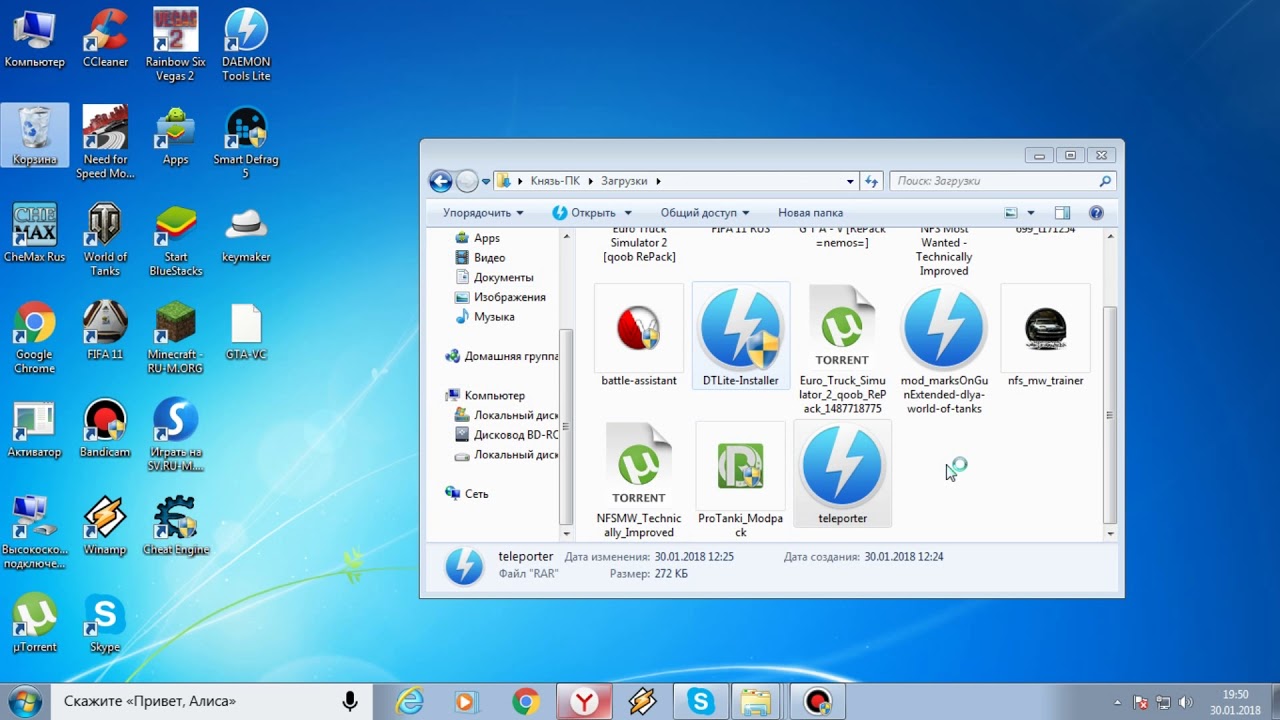Open the Windows Start button
1280x720 pixels.
point(24,701)
